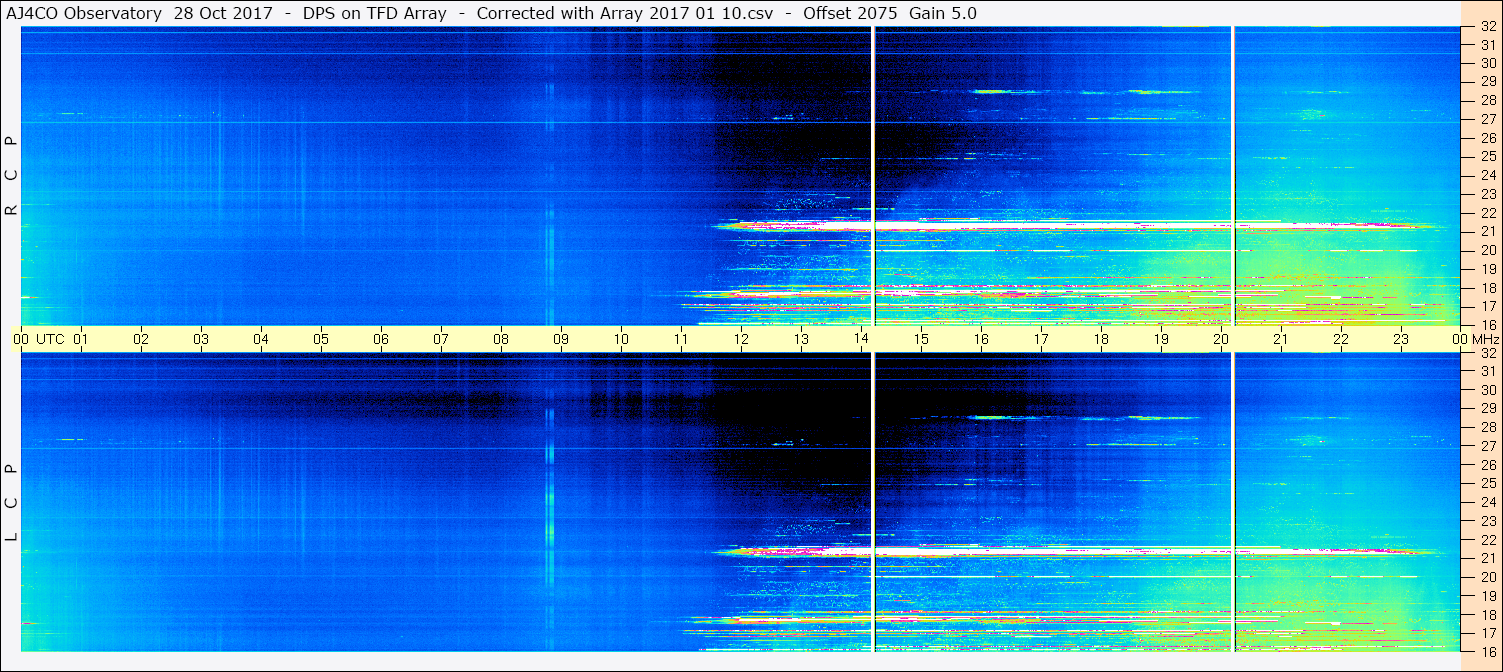Click hour 18 on the time axis

(1101, 339)
